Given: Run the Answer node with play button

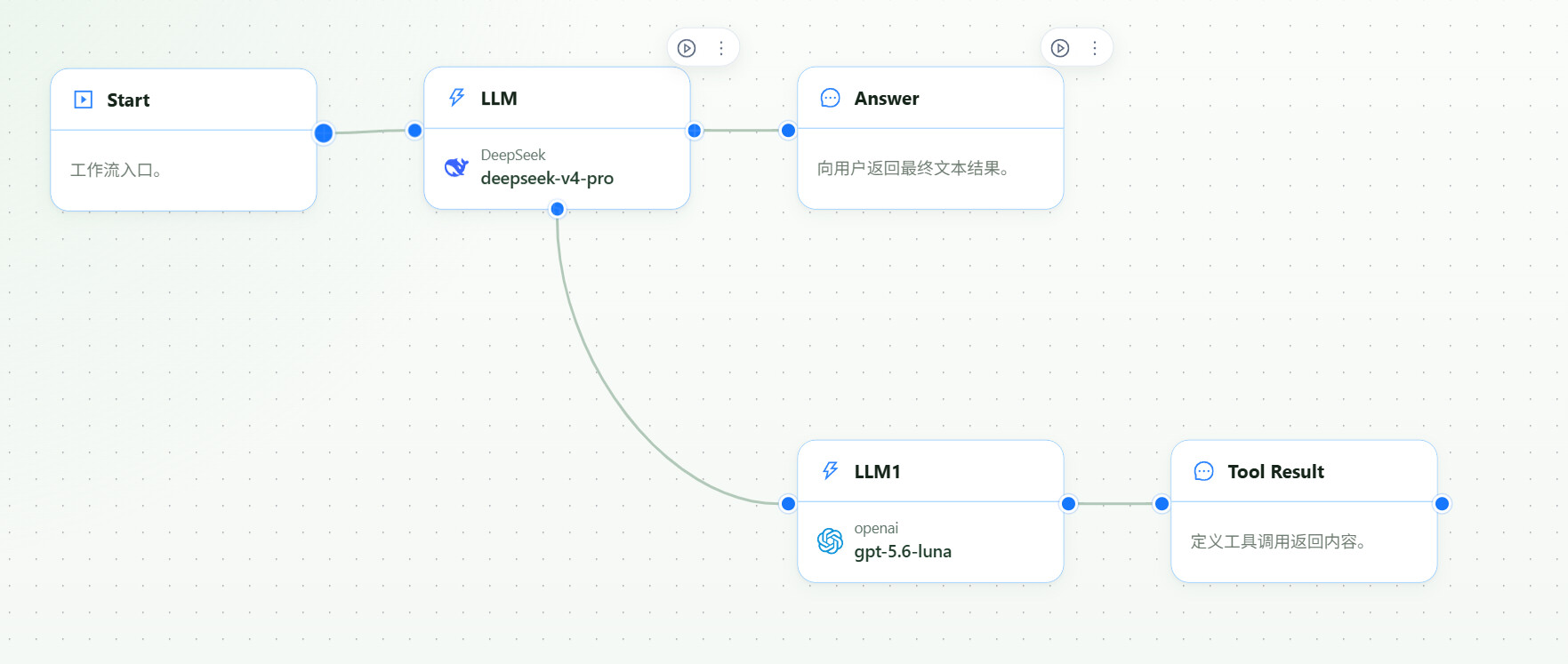Looking at the screenshot, I should pyautogui.click(x=1060, y=48).
